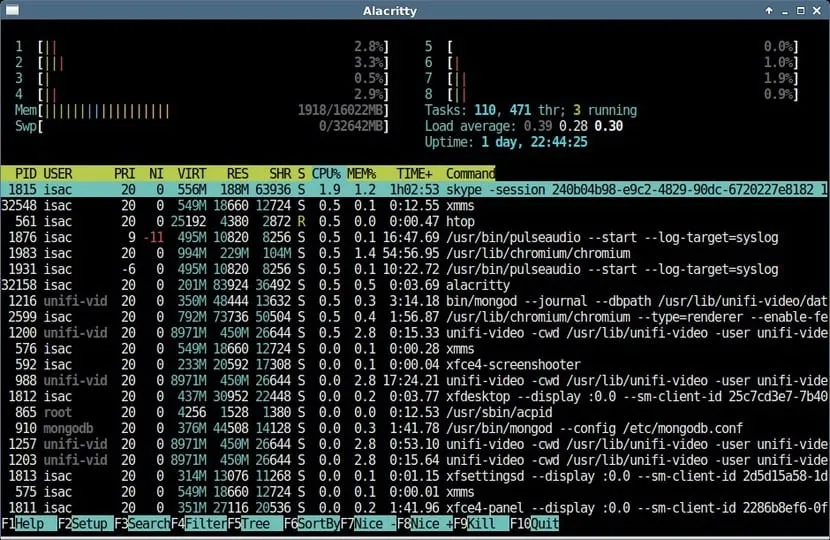
Task: Select the htop process row PID 561
Action: click(415, 221)
